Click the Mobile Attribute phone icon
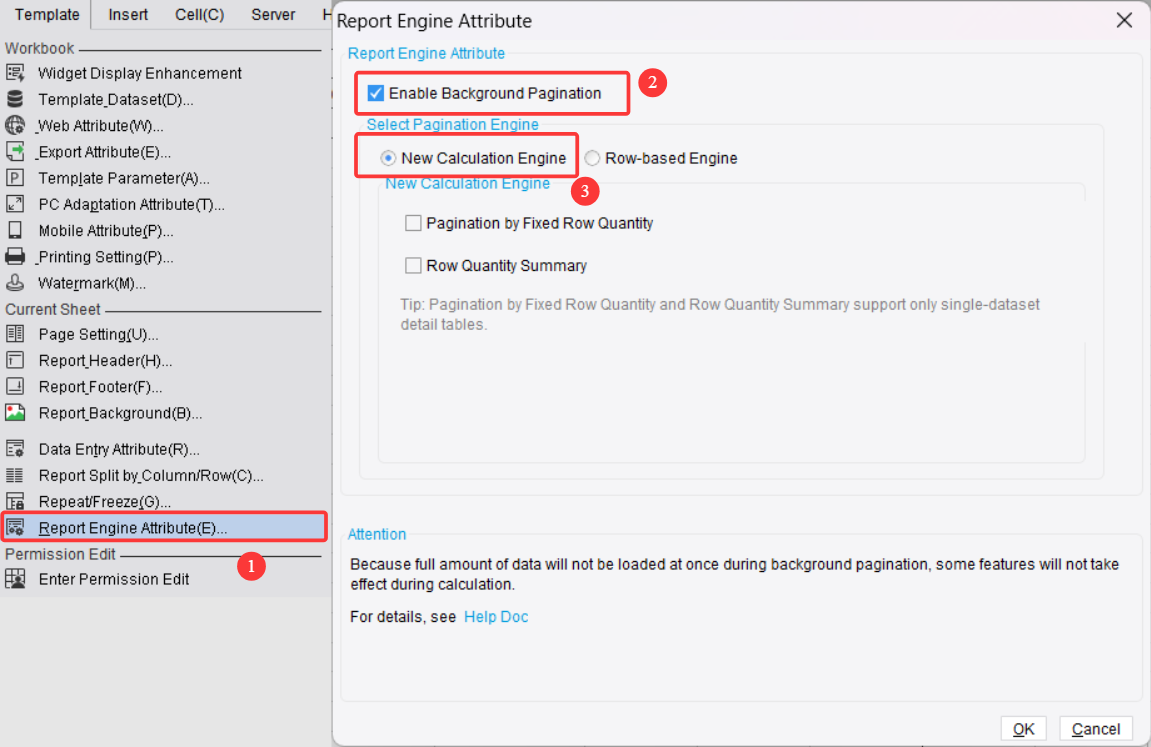Image resolution: width=1151 pixels, height=747 pixels. (x=15, y=230)
